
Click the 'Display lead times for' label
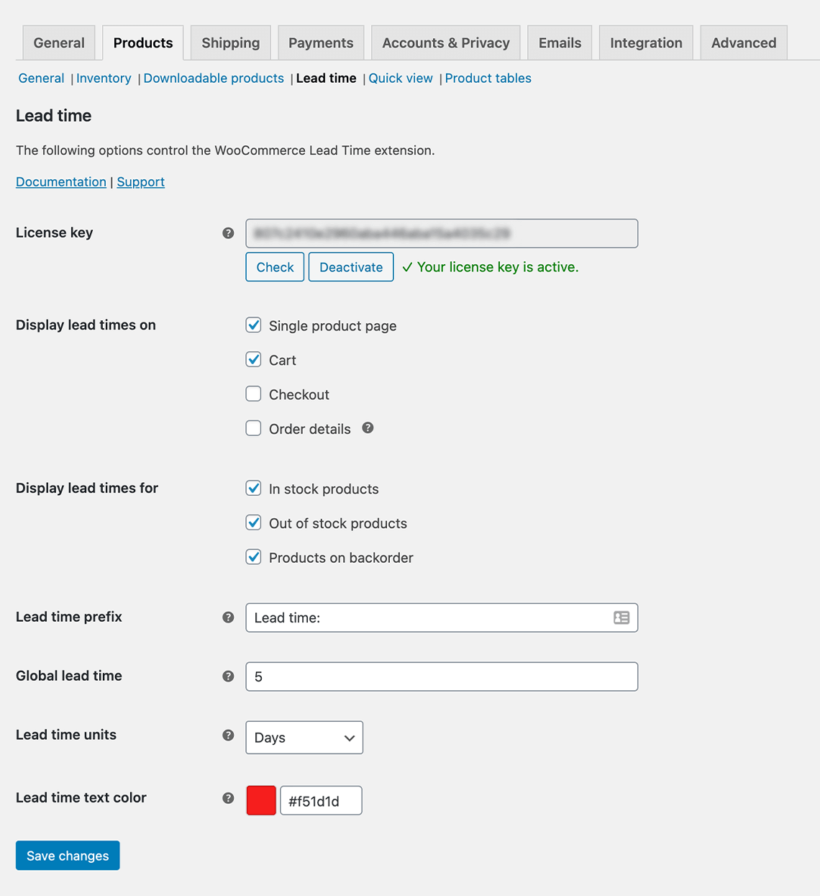(87, 488)
